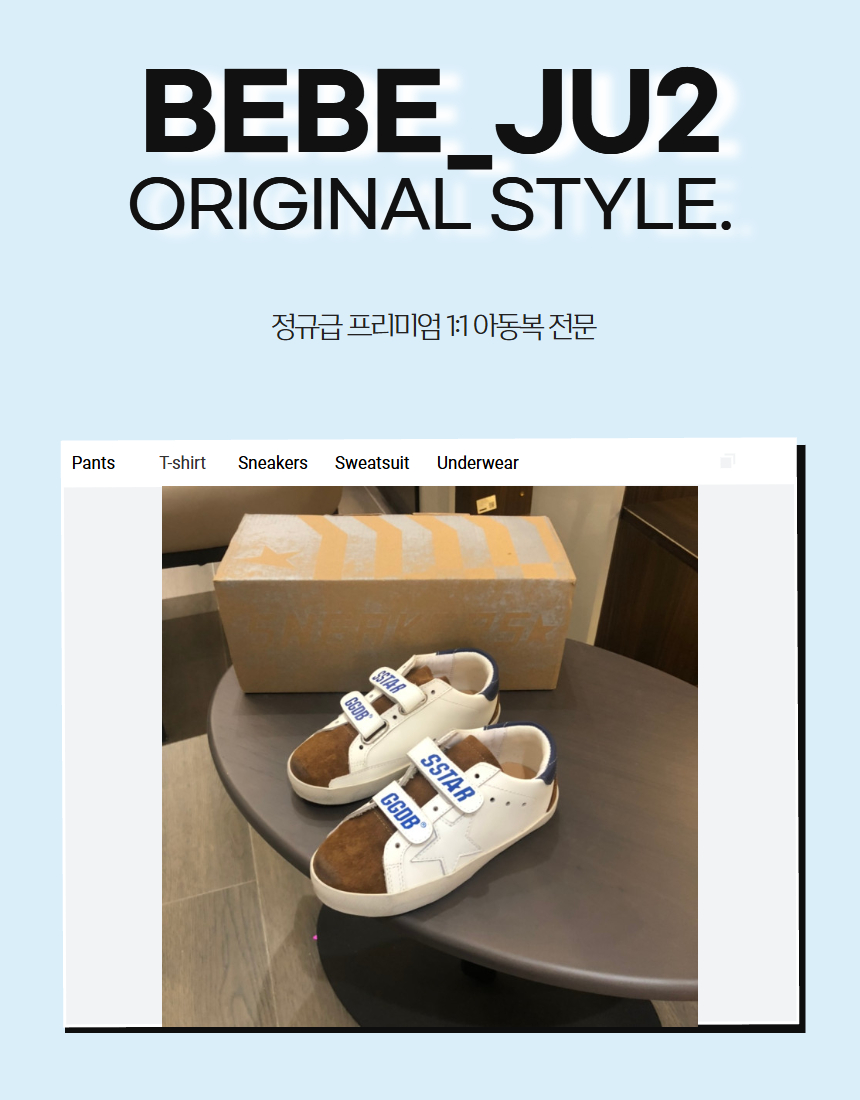Screen dimensions: 860x1100
Task: Click the BEBE_JU2 headline text
Action: click(x=431, y=112)
